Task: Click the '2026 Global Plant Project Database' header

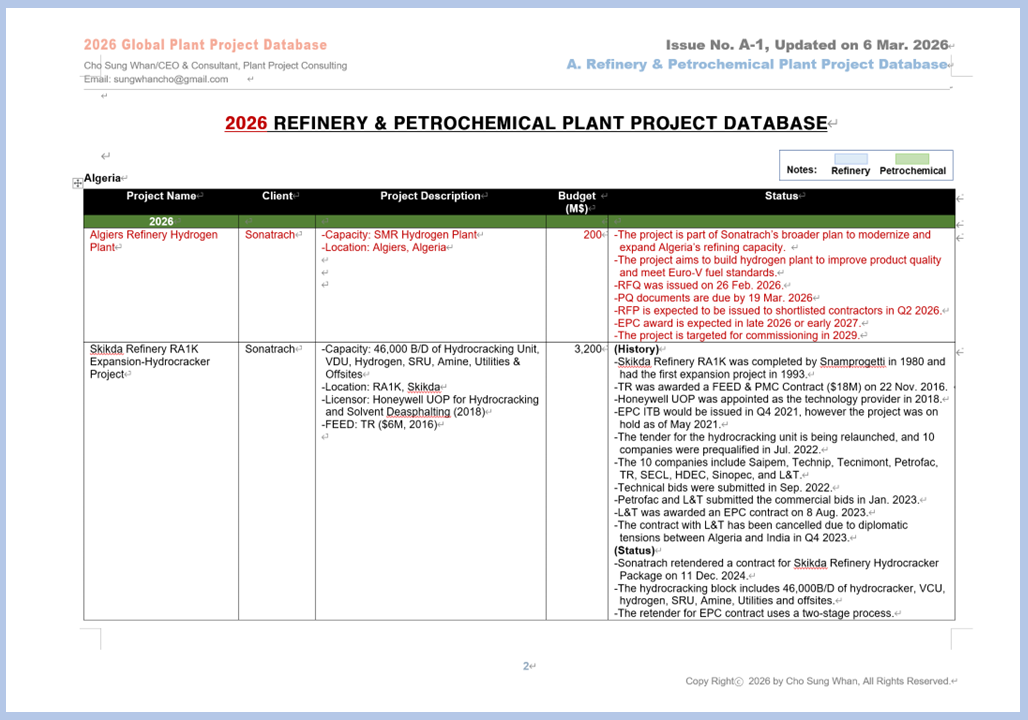Action: point(205,45)
